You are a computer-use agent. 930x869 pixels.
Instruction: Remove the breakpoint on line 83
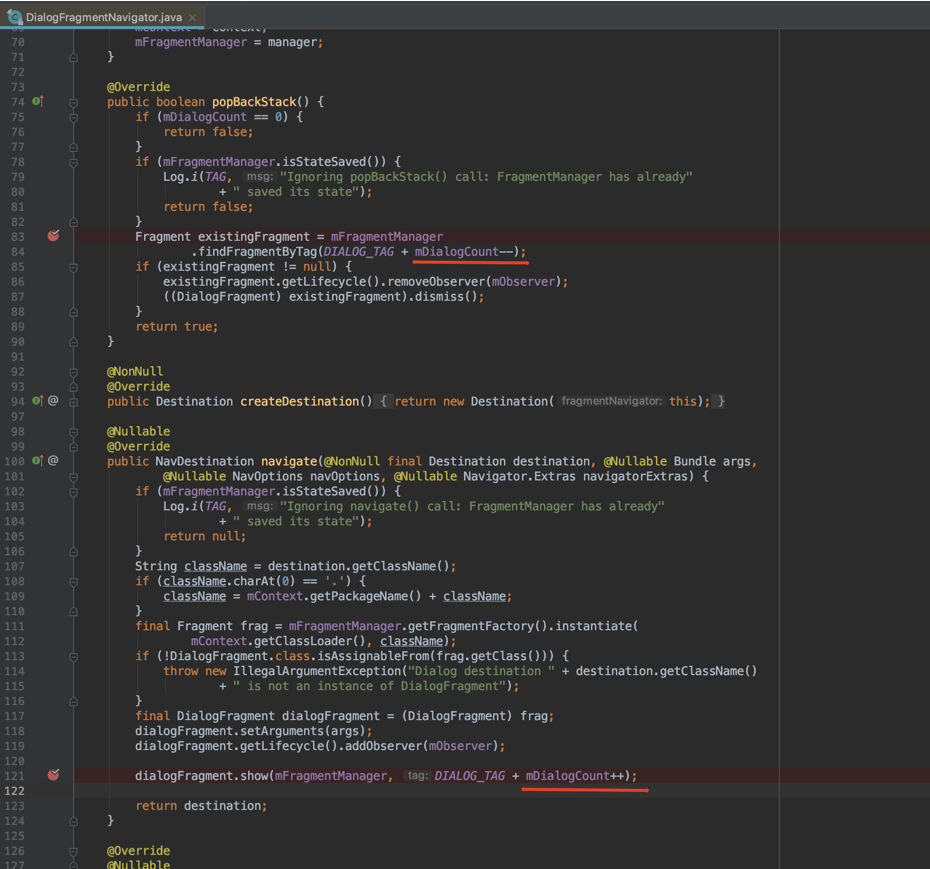point(54,236)
